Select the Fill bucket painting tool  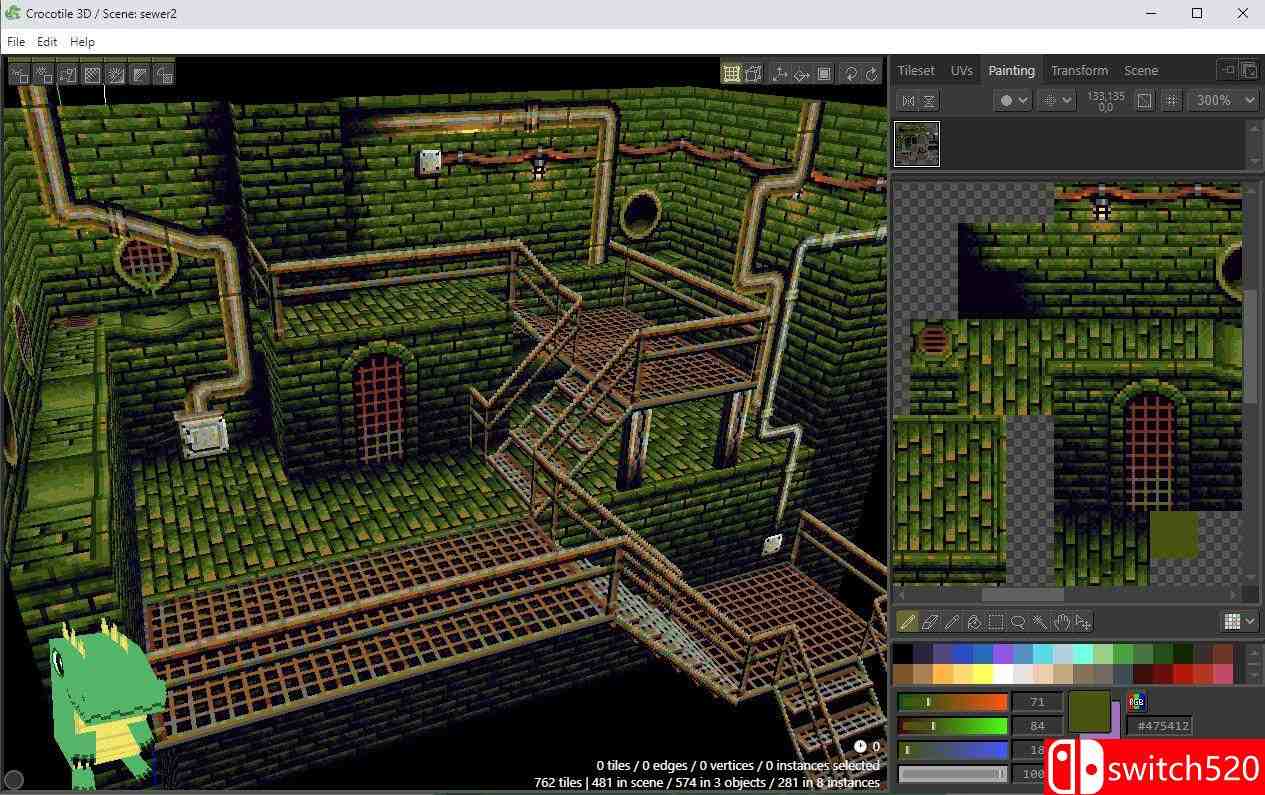pos(974,622)
